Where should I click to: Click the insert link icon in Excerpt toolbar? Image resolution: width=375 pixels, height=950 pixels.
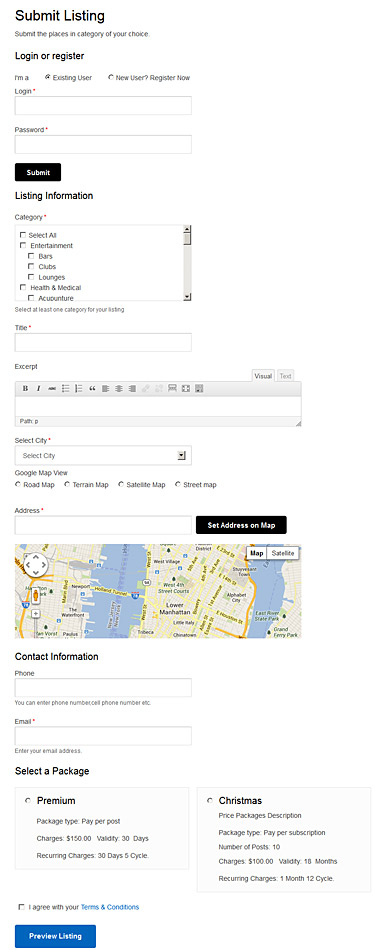pos(145,388)
